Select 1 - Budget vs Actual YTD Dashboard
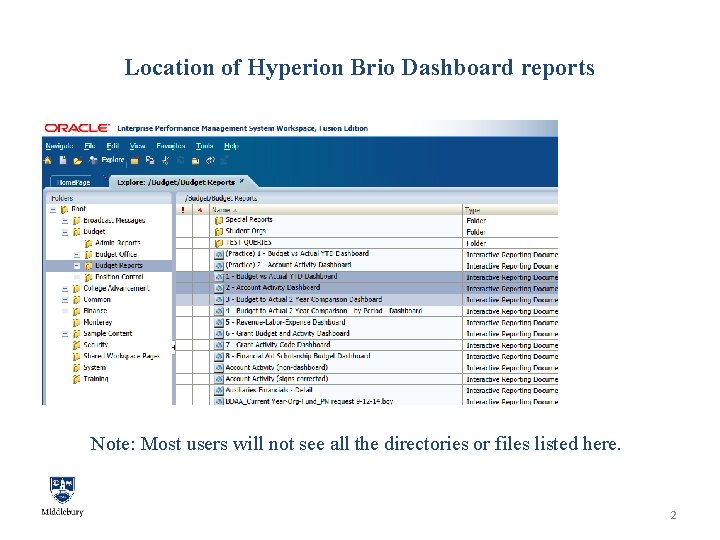 (x=281, y=276)
